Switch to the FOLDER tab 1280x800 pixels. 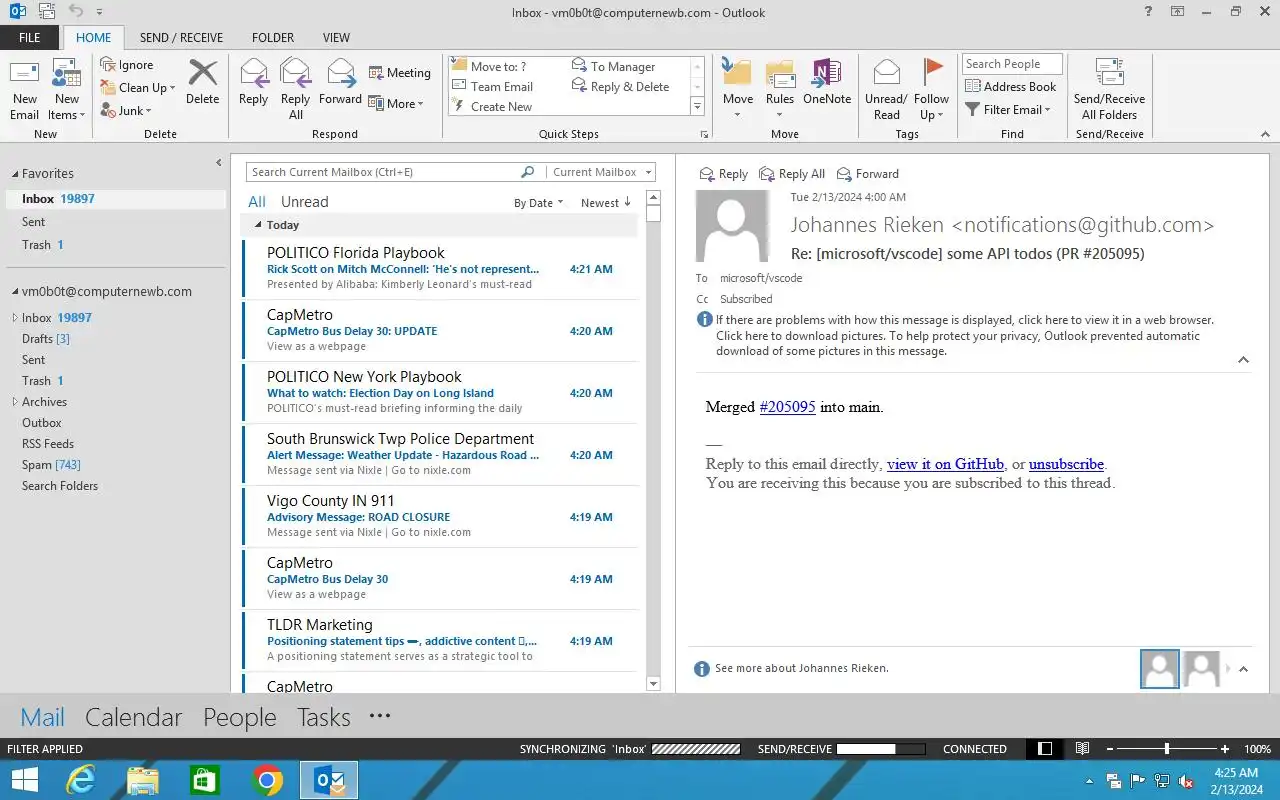273,38
